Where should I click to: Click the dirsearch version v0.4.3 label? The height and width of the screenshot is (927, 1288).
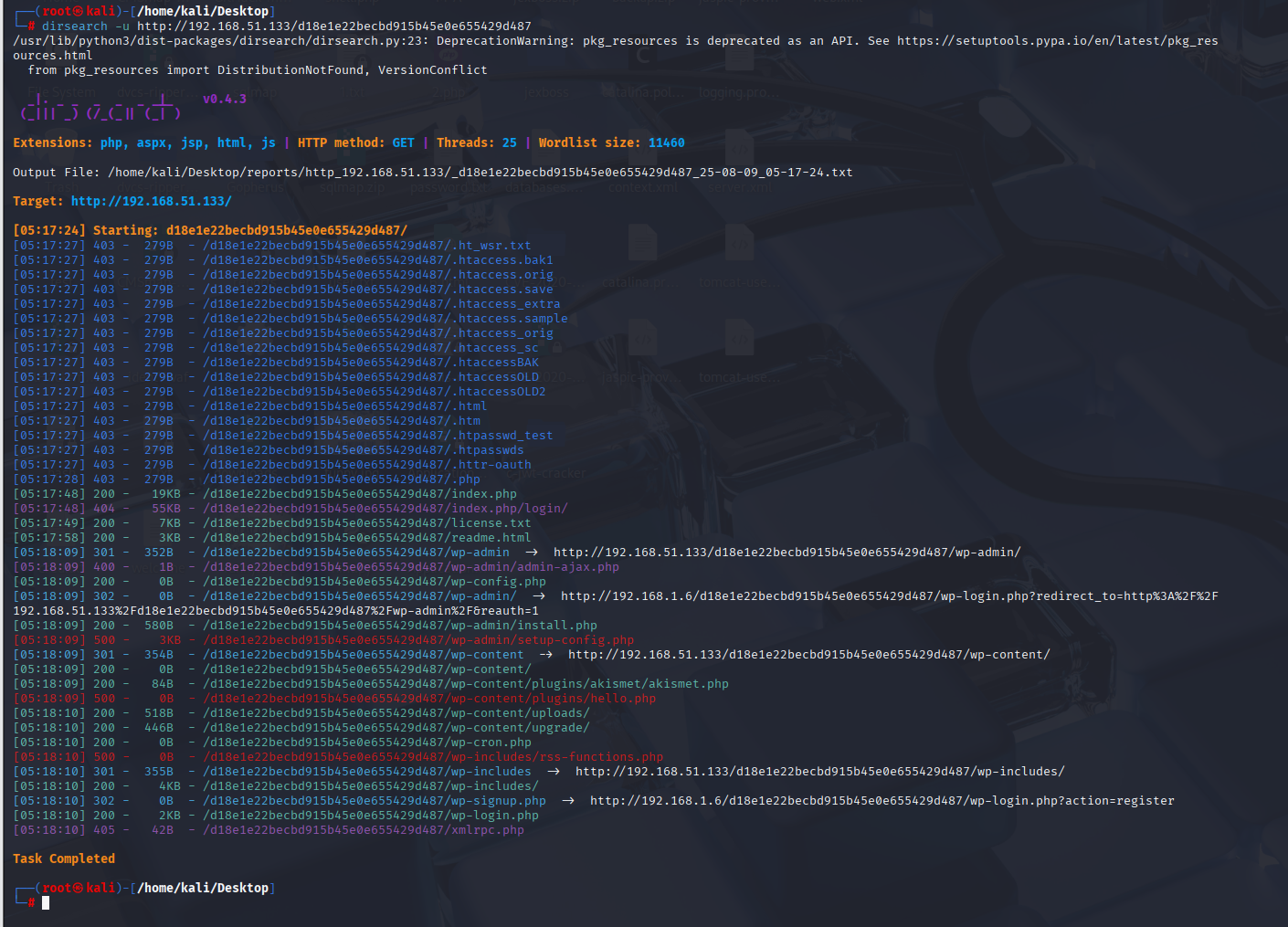225,99
